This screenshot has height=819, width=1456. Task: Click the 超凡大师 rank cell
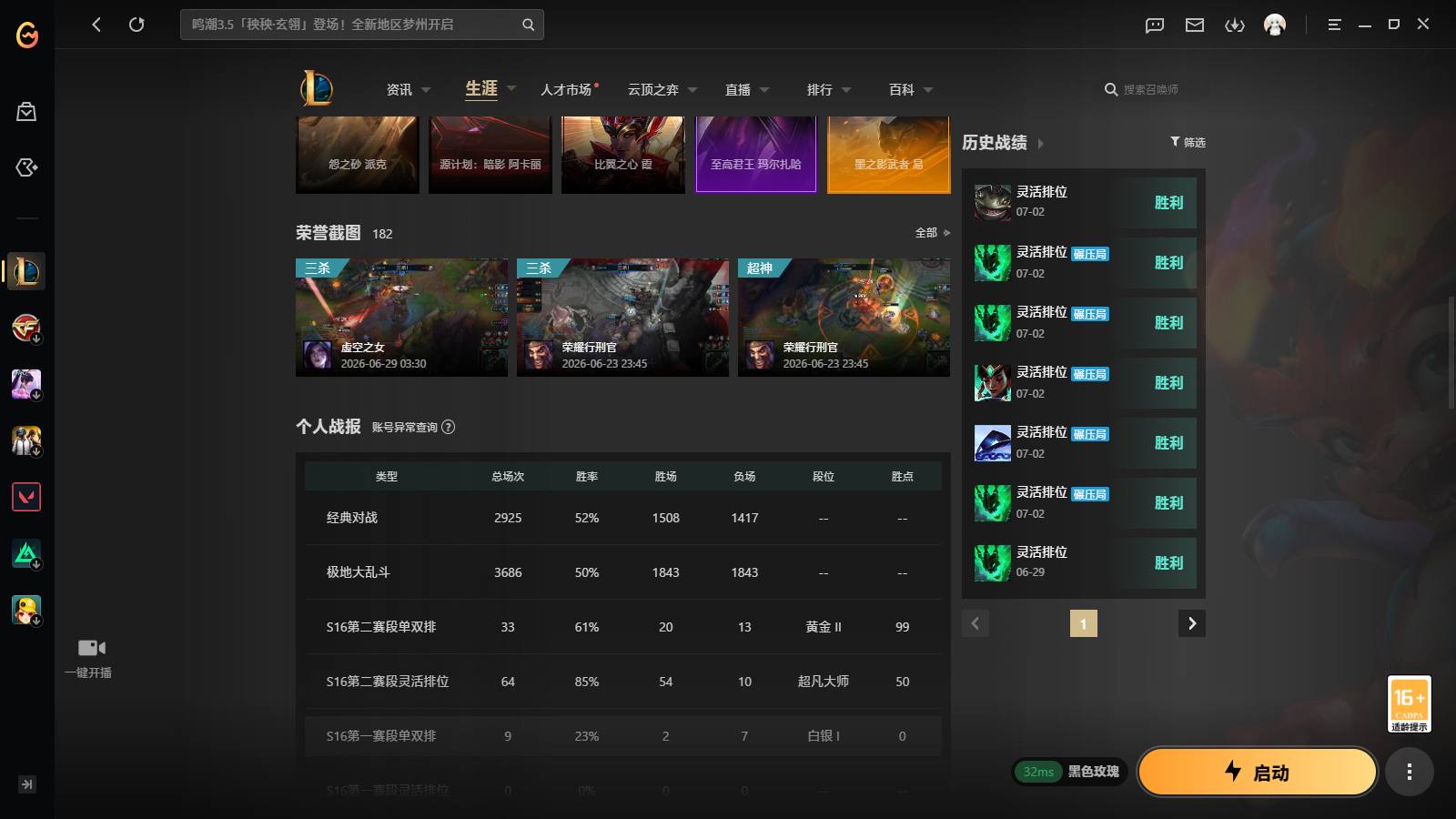tap(824, 682)
